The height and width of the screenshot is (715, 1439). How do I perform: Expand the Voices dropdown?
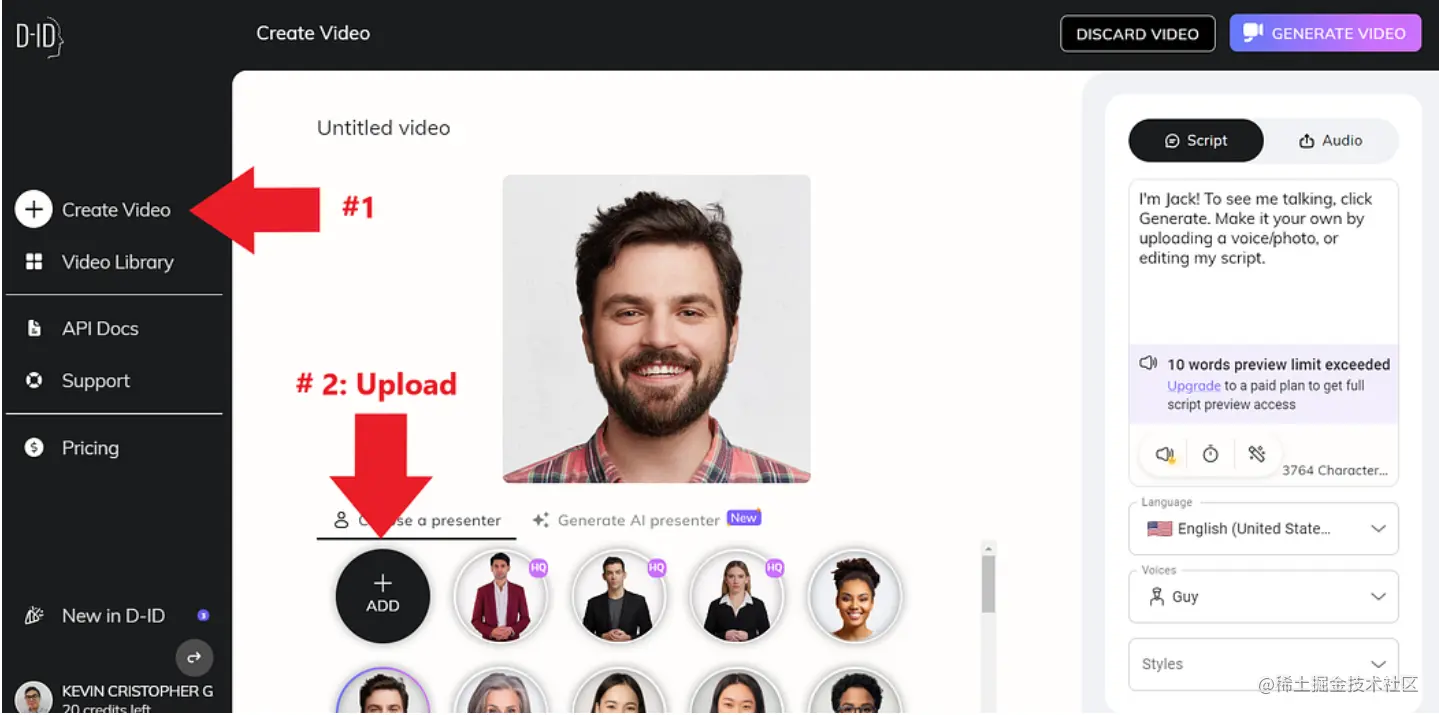[x=1263, y=597]
